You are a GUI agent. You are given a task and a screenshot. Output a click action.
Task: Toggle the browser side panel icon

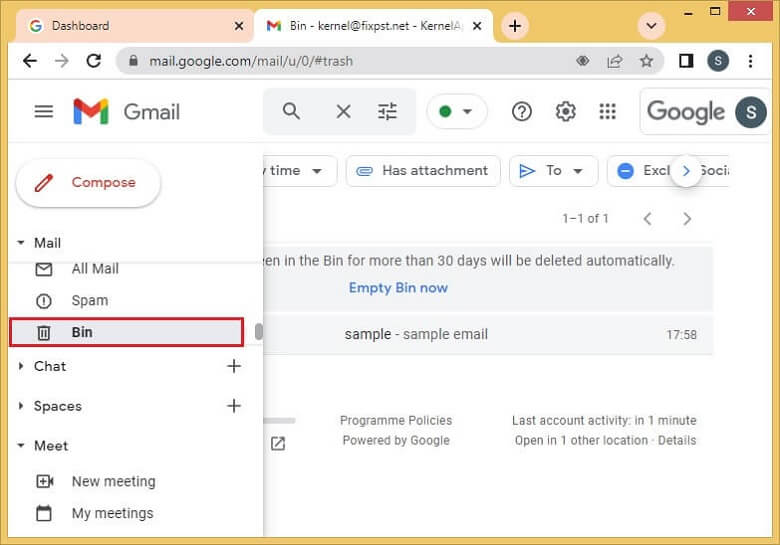coord(686,61)
